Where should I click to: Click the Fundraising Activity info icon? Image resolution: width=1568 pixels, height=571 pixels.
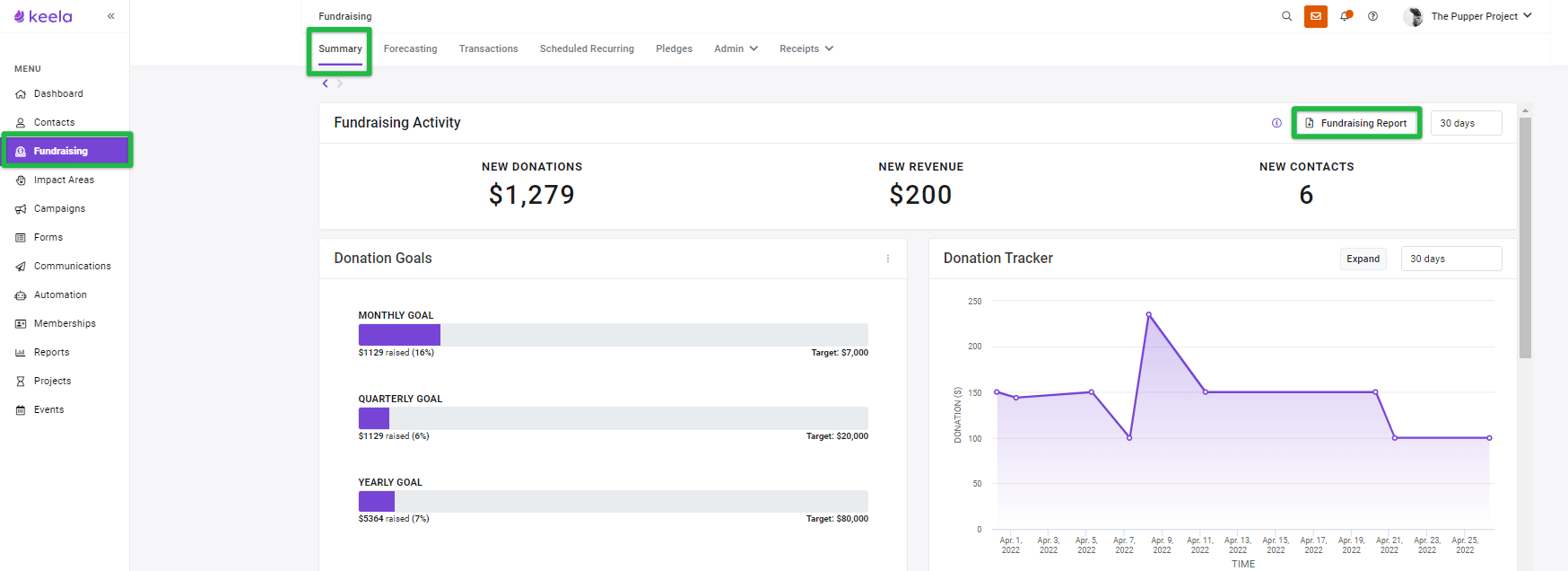[x=1276, y=123]
